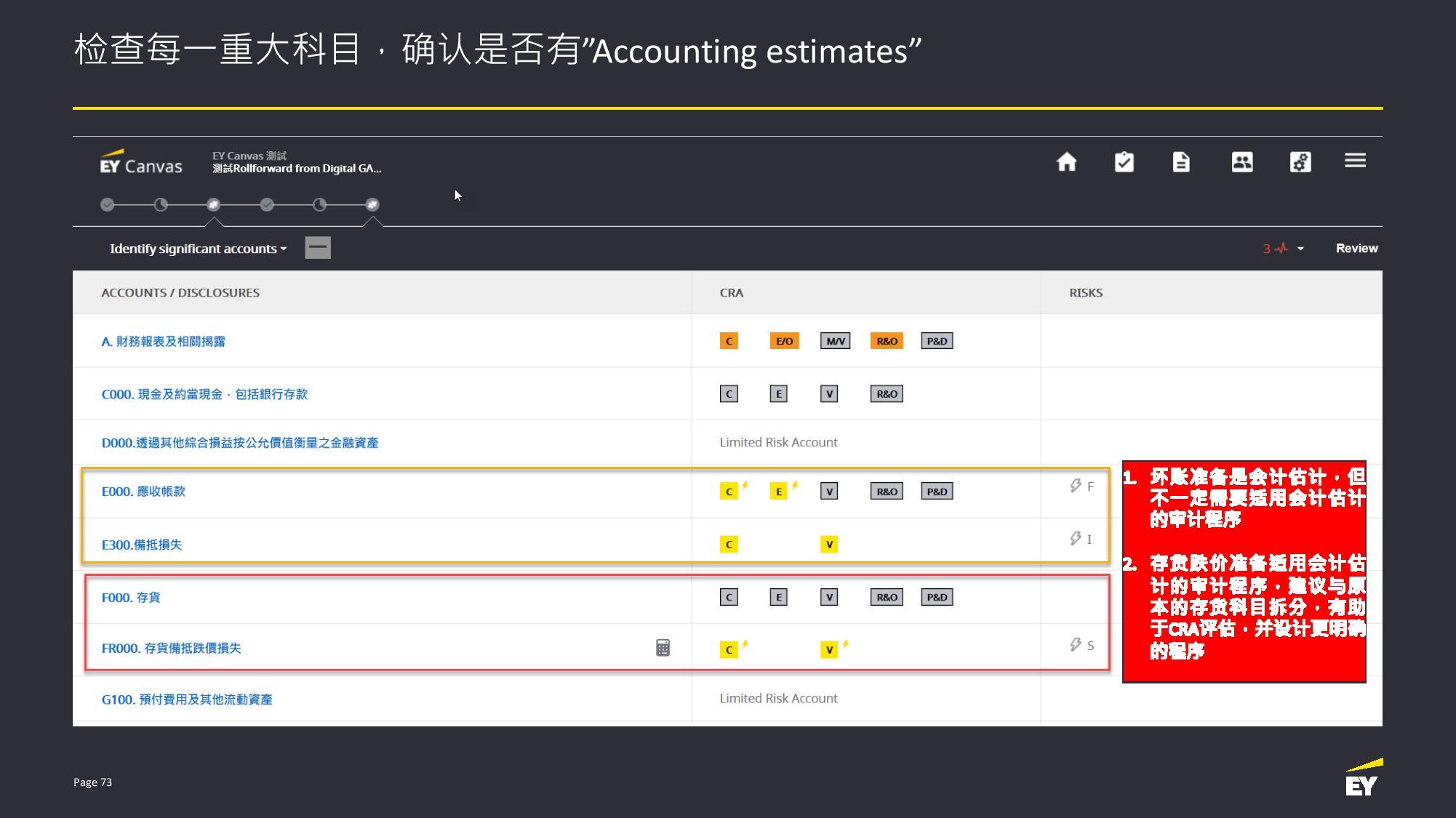This screenshot has height=818, width=1456.
Task: Open E000 應收帳款 account link
Action: pos(143,492)
